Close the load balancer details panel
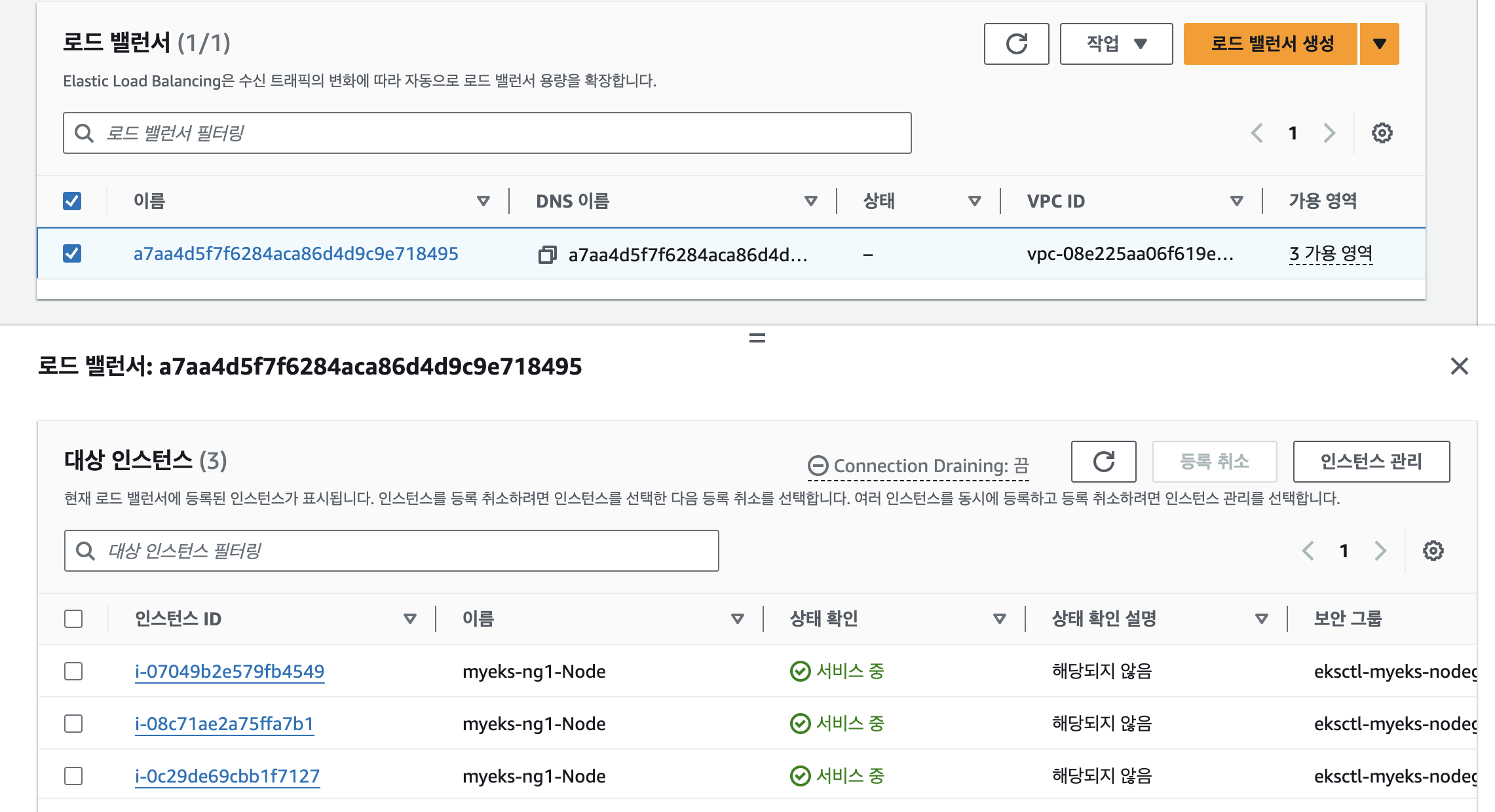 [1459, 366]
